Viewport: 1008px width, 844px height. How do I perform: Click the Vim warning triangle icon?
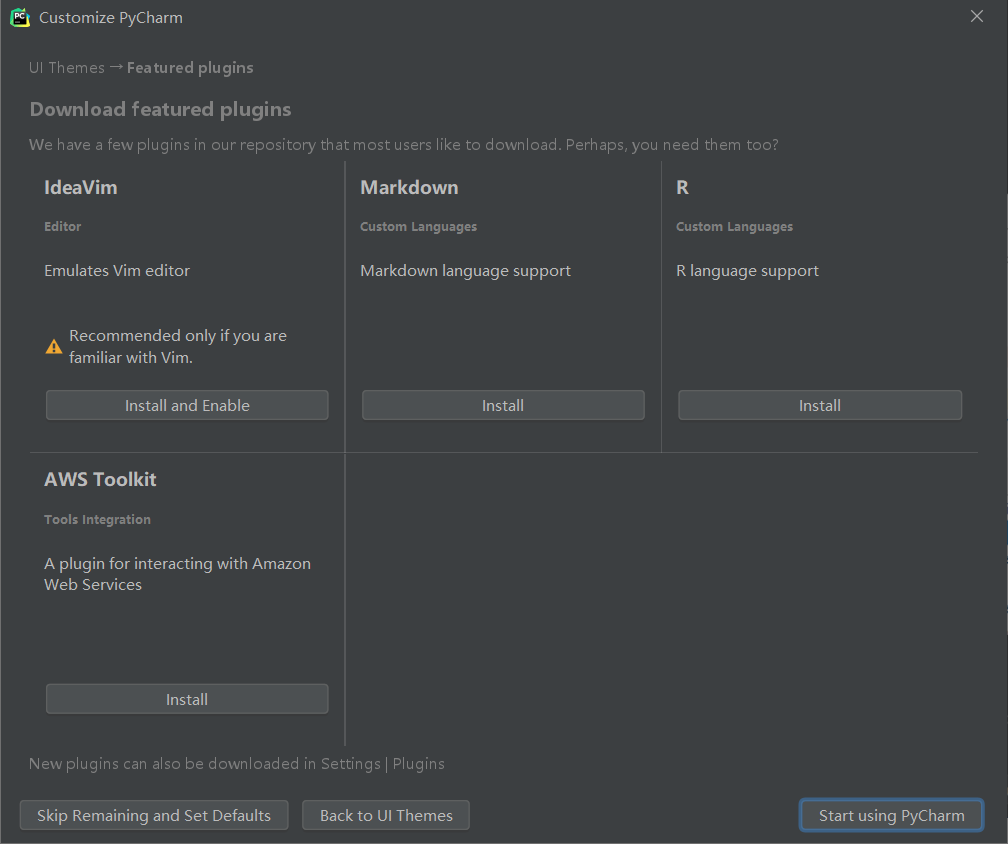click(x=54, y=347)
